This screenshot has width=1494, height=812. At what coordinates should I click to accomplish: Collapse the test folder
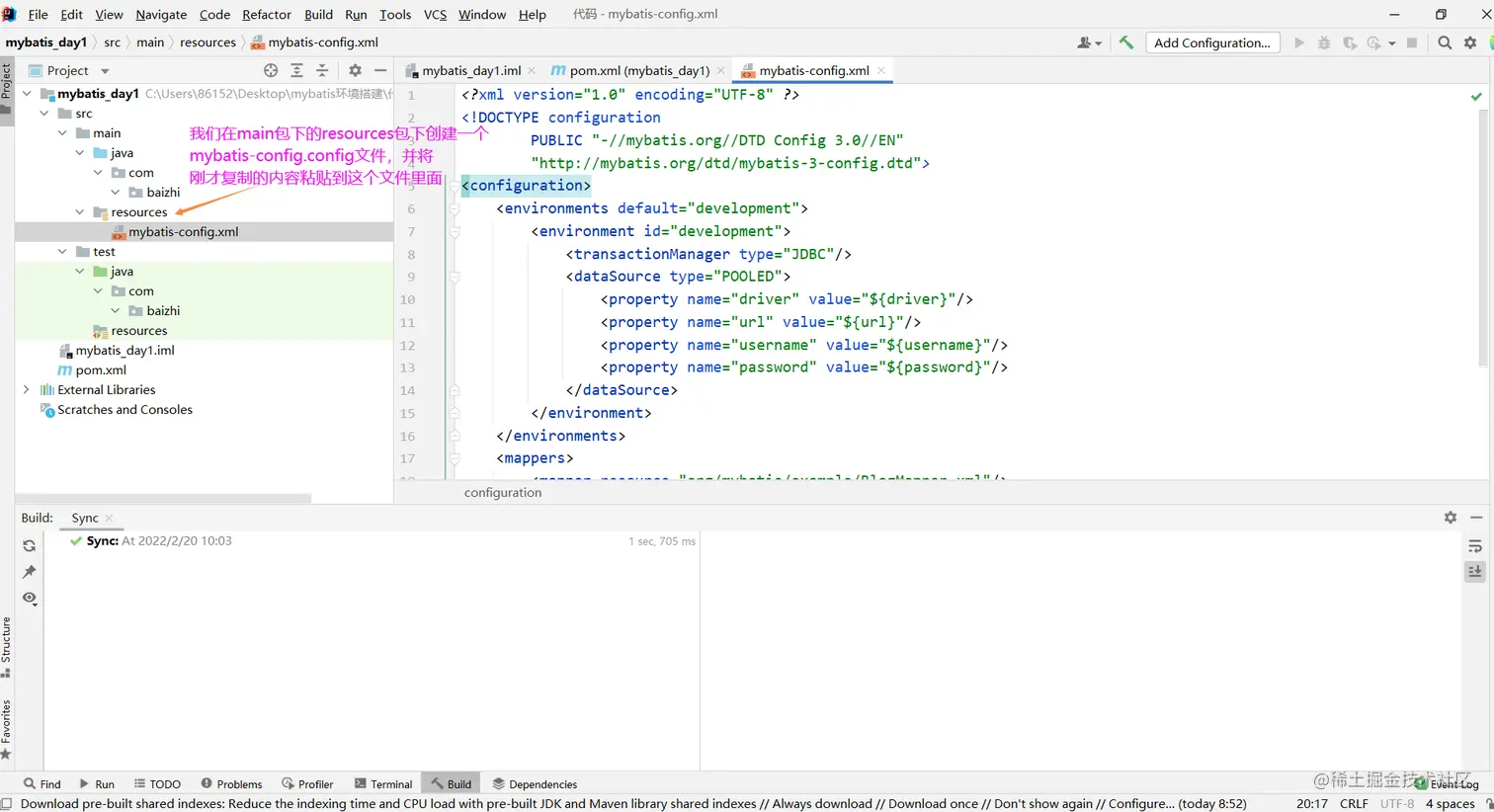(62, 252)
